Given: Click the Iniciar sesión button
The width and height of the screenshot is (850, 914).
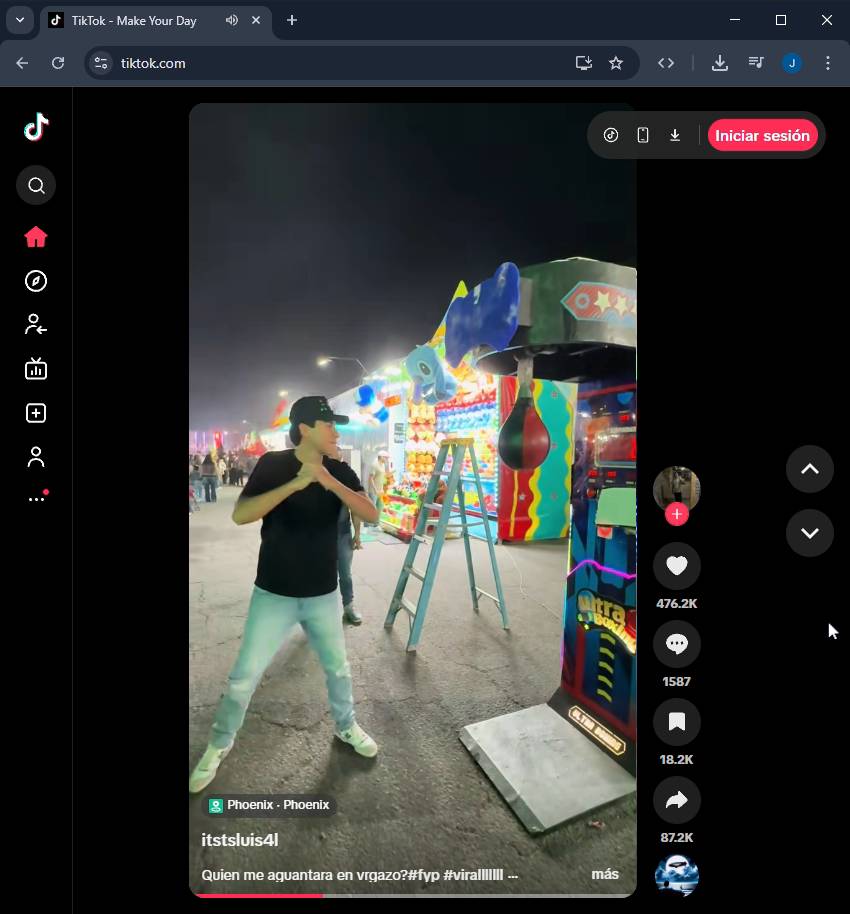Looking at the screenshot, I should 762,136.
